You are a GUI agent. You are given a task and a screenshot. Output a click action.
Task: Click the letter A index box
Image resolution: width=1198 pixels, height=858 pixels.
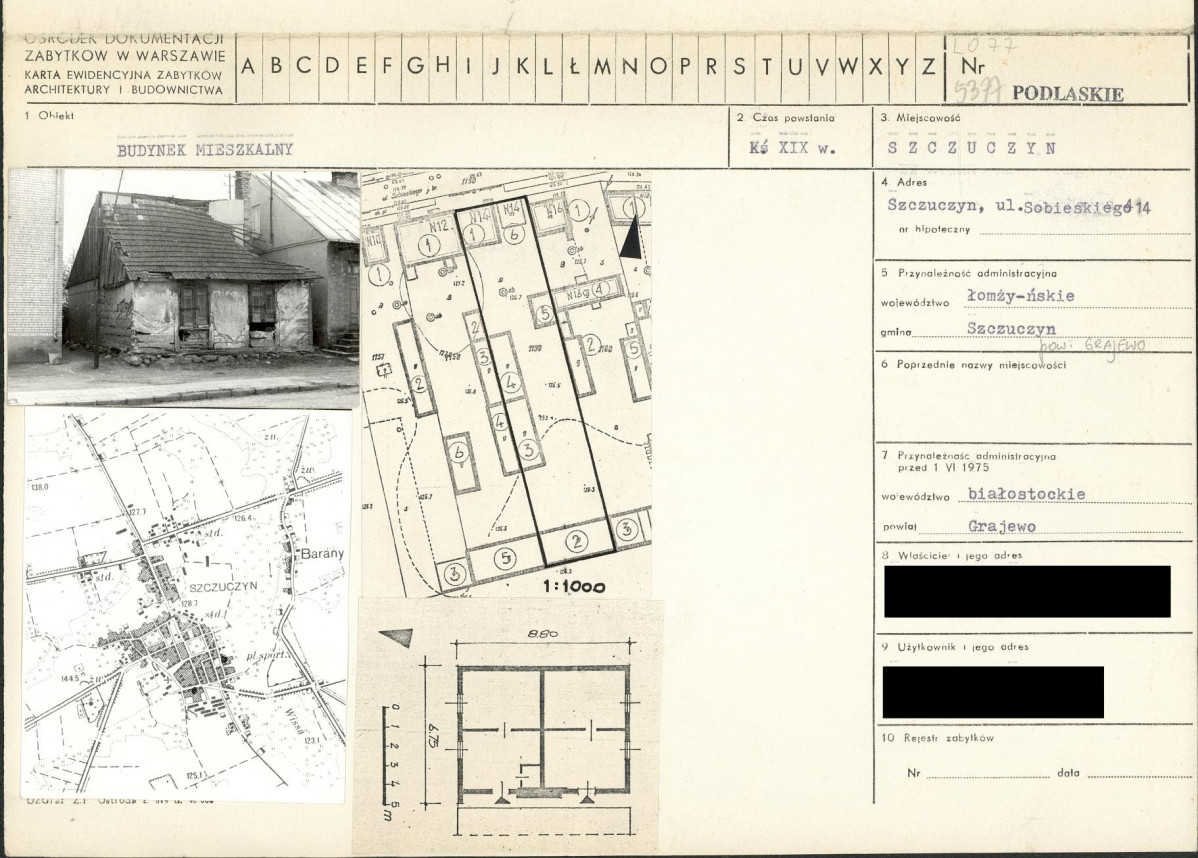tap(249, 67)
